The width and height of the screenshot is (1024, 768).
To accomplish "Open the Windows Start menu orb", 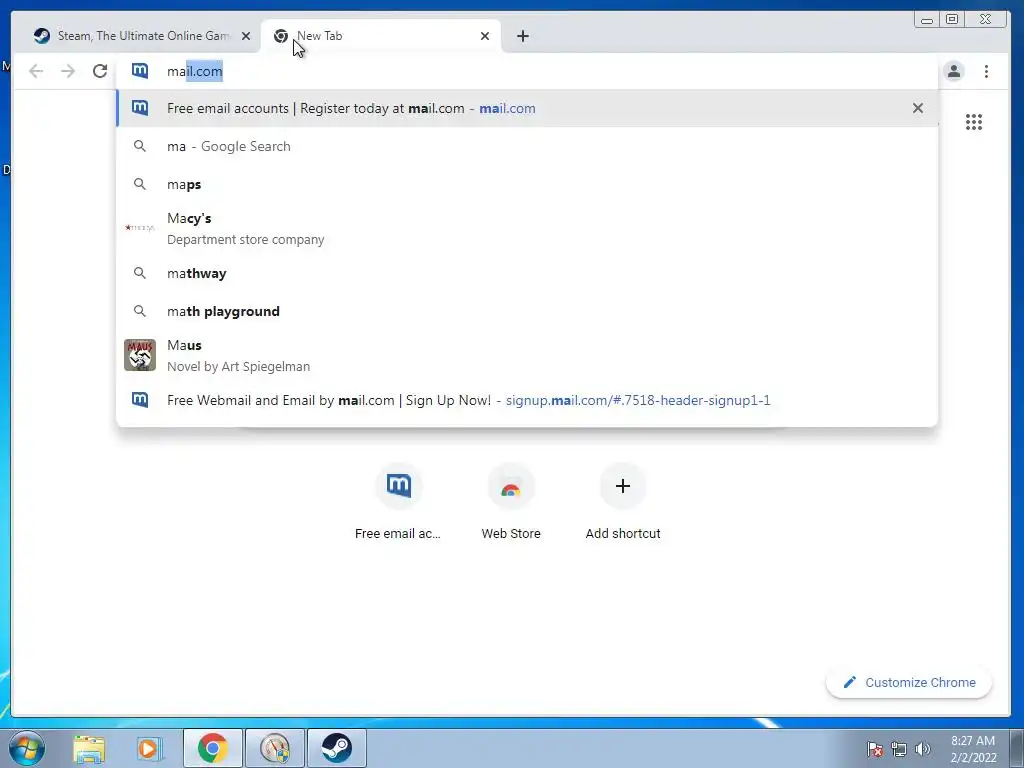I will [x=27, y=748].
